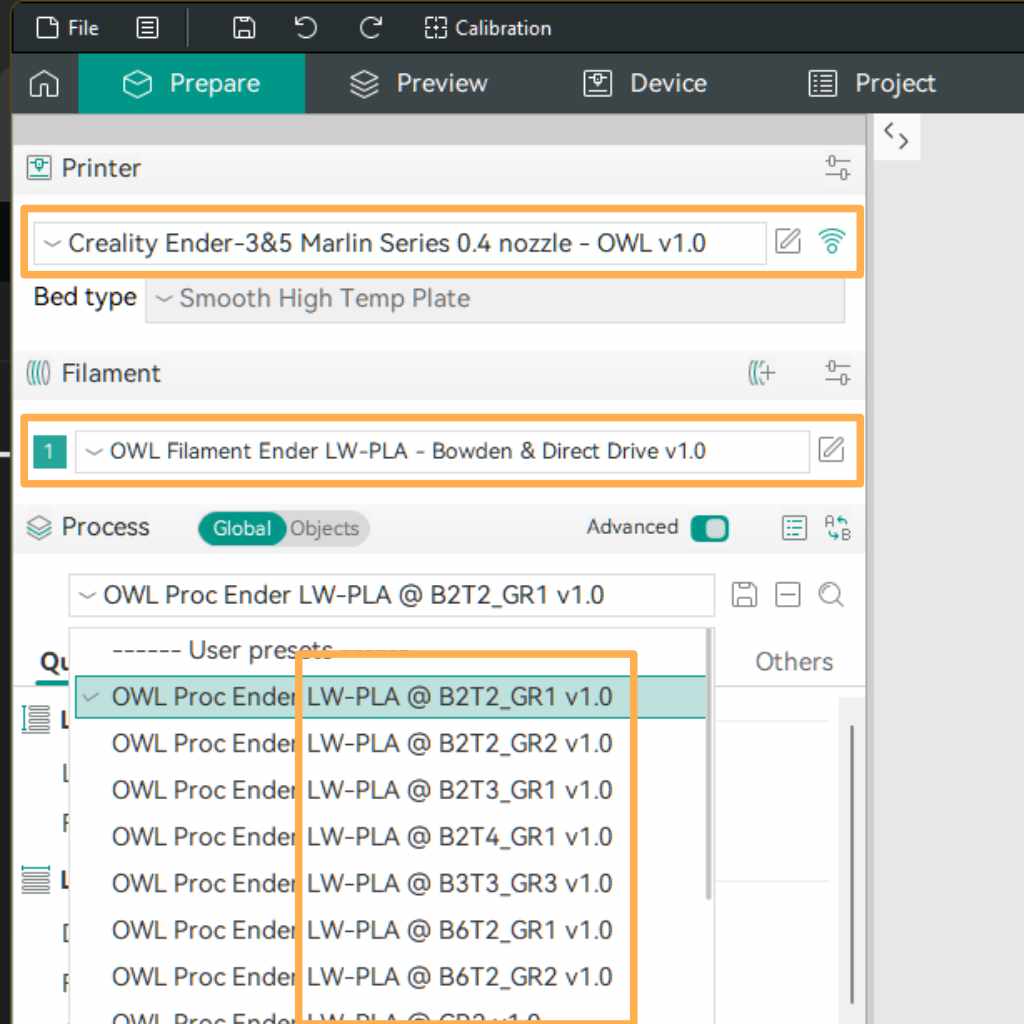Click the compare presets icon
This screenshot has width=1024, height=1024.
click(x=836, y=527)
